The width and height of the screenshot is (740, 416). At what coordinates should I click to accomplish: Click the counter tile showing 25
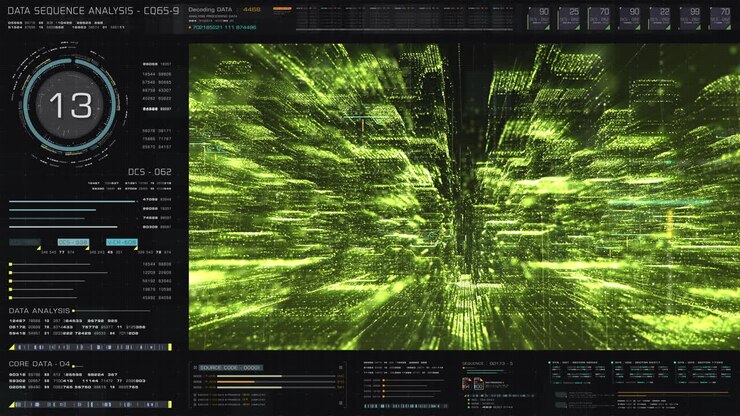tap(569, 18)
